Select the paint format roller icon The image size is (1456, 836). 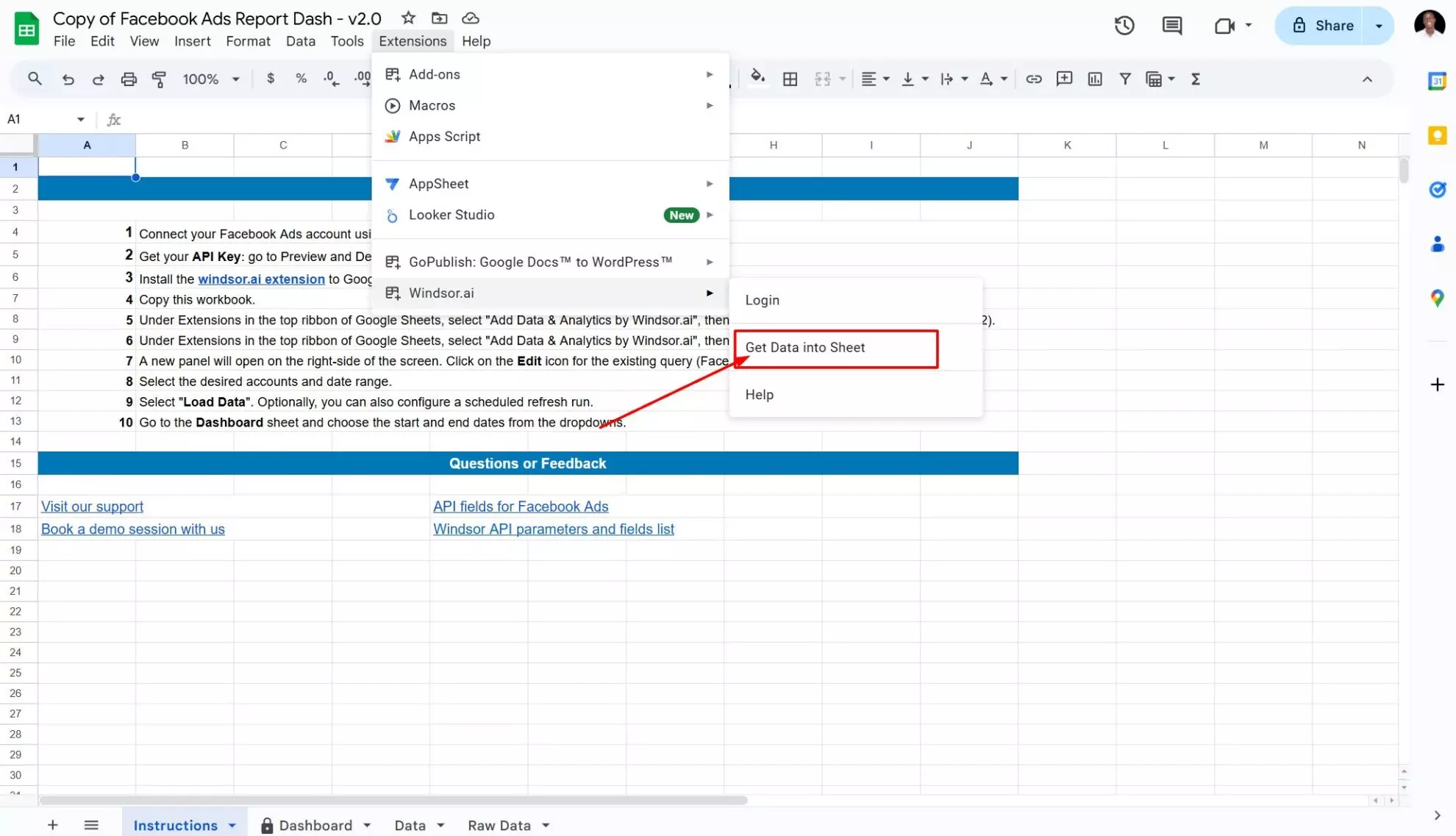point(159,79)
